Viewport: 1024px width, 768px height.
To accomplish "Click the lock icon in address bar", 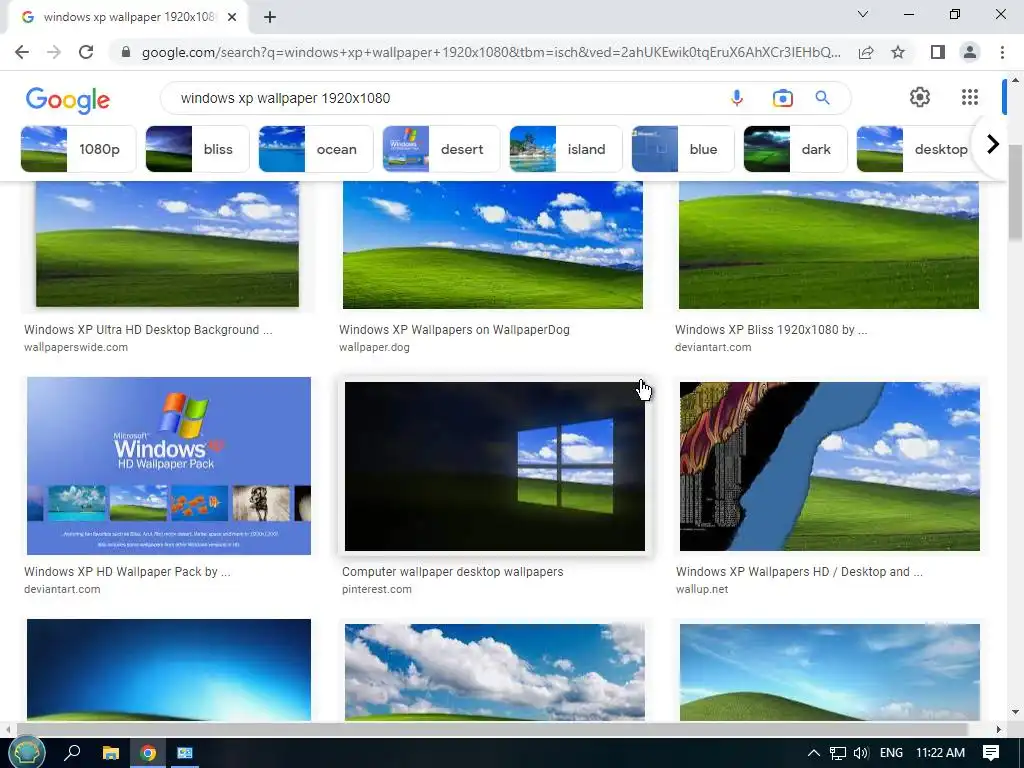I will point(126,52).
